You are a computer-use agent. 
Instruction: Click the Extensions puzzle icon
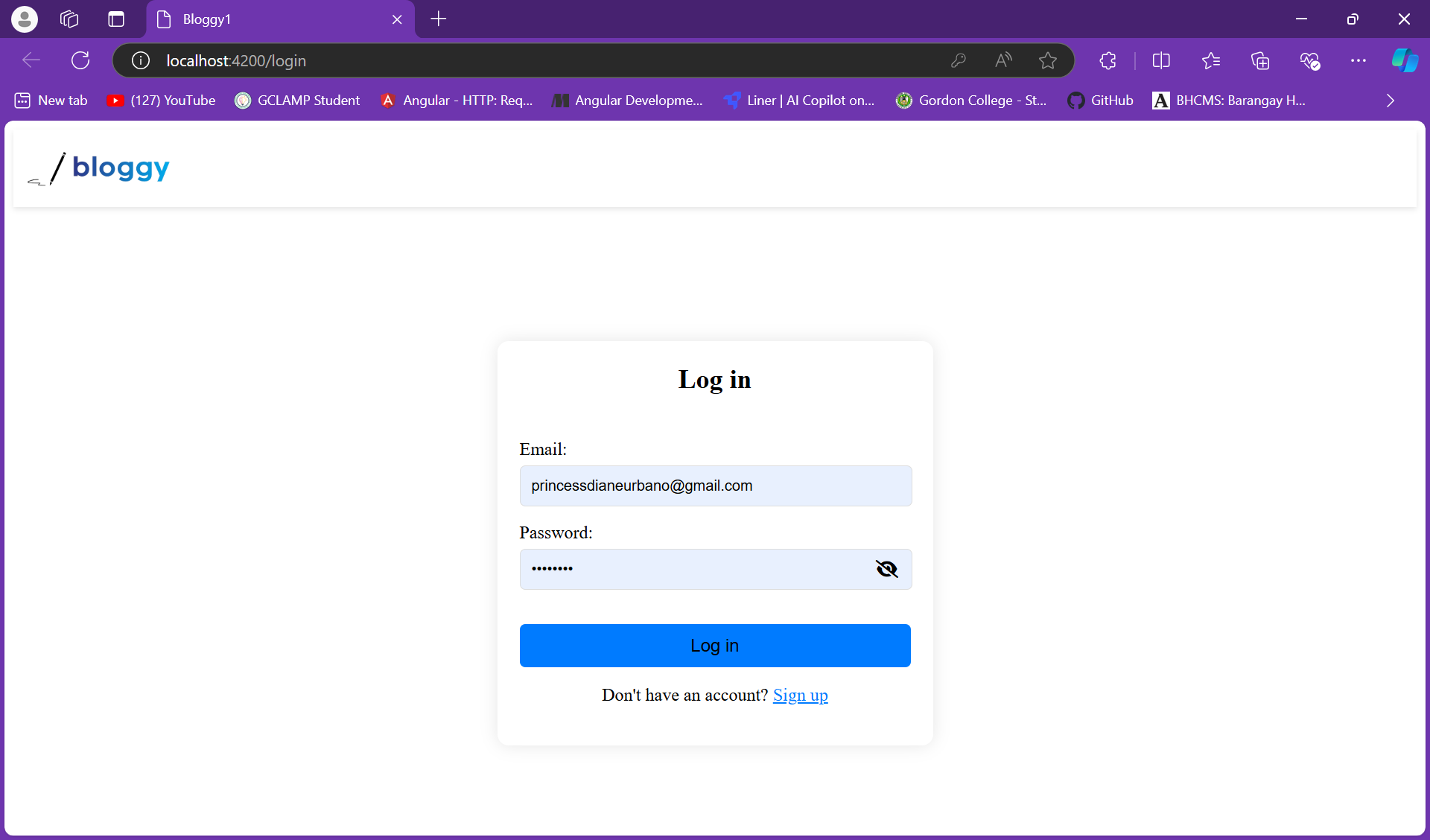pos(1108,60)
